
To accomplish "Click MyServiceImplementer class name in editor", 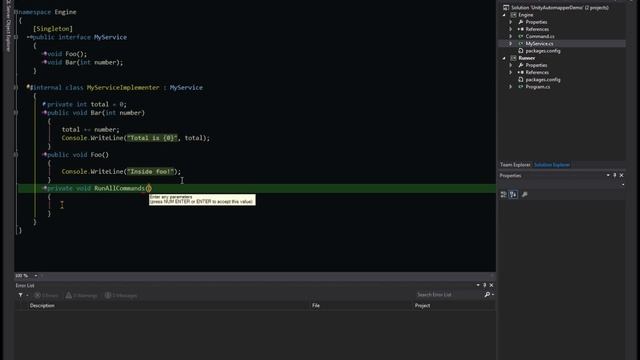I will [x=123, y=87].
